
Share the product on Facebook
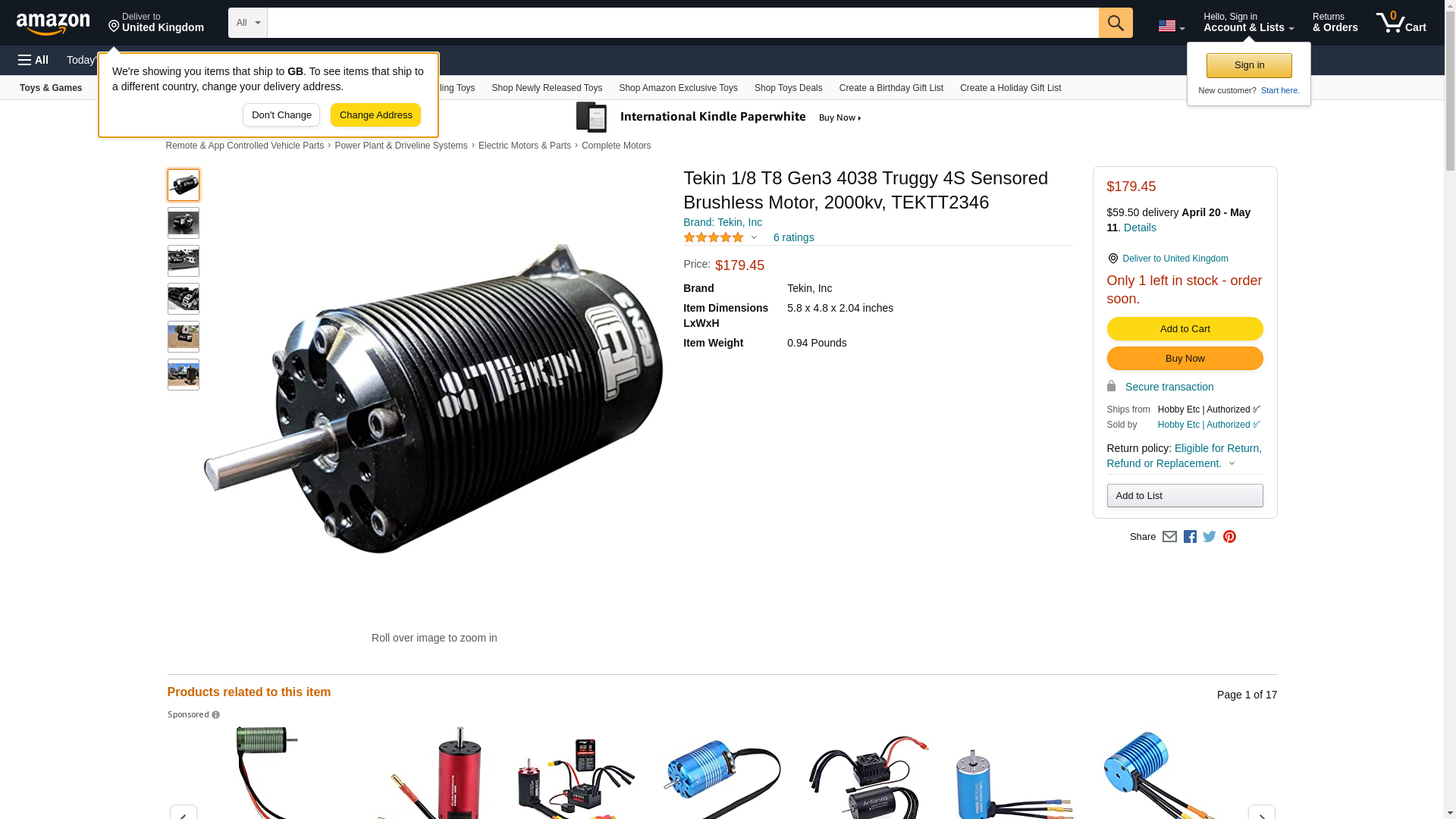[x=1190, y=537]
